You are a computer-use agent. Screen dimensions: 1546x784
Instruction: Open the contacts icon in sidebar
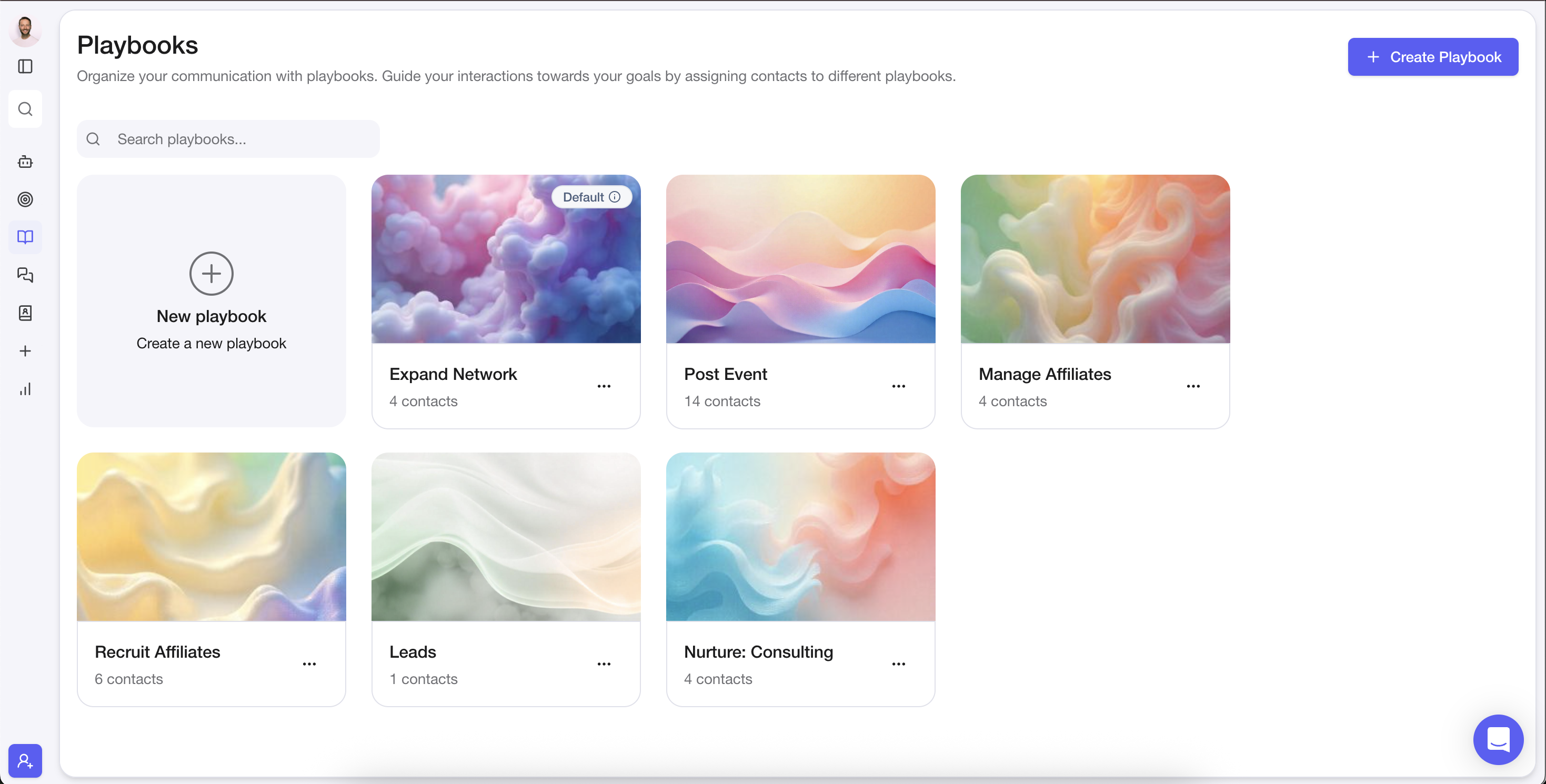[x=25, y=313]
